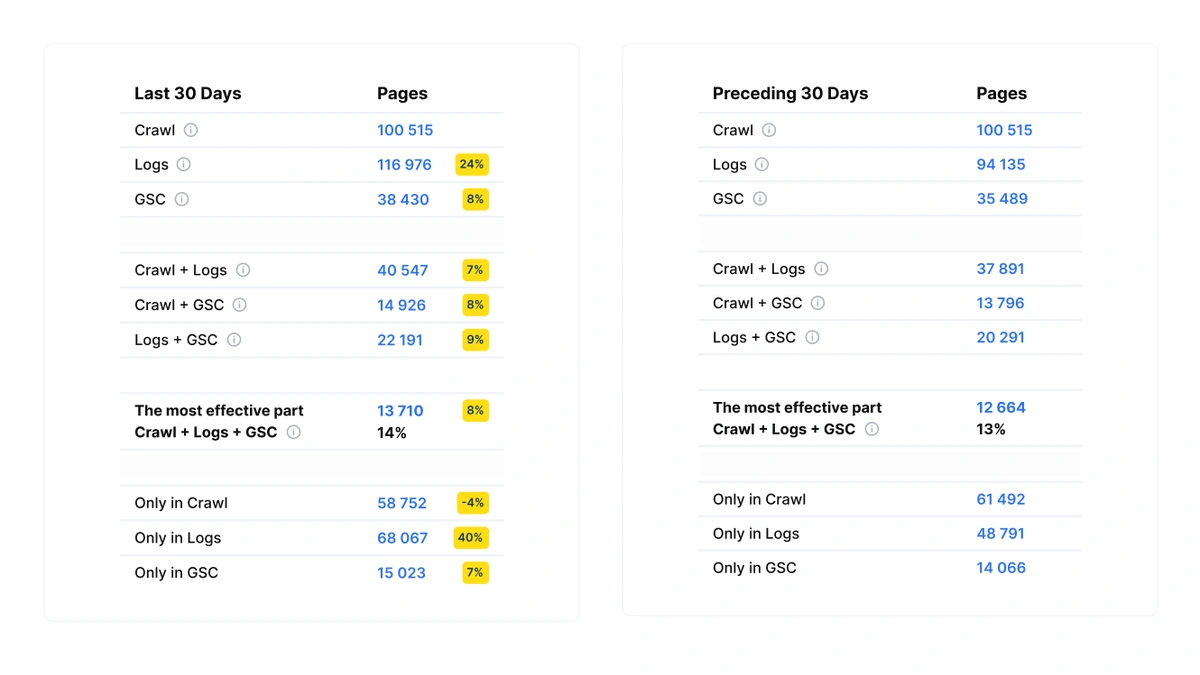
Task: Click info icon next to Crawl in Last 30 Days
Action: click(191, 130)
